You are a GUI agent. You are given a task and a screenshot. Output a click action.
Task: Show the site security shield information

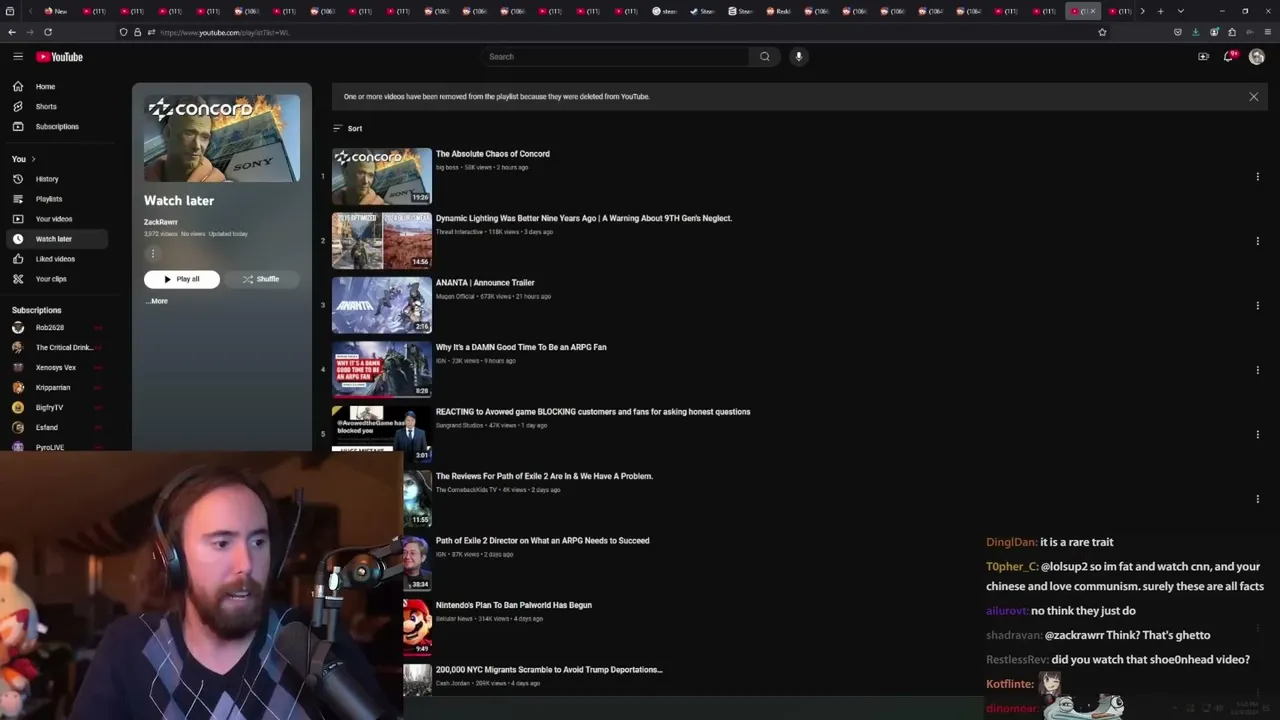click(123, 32)
